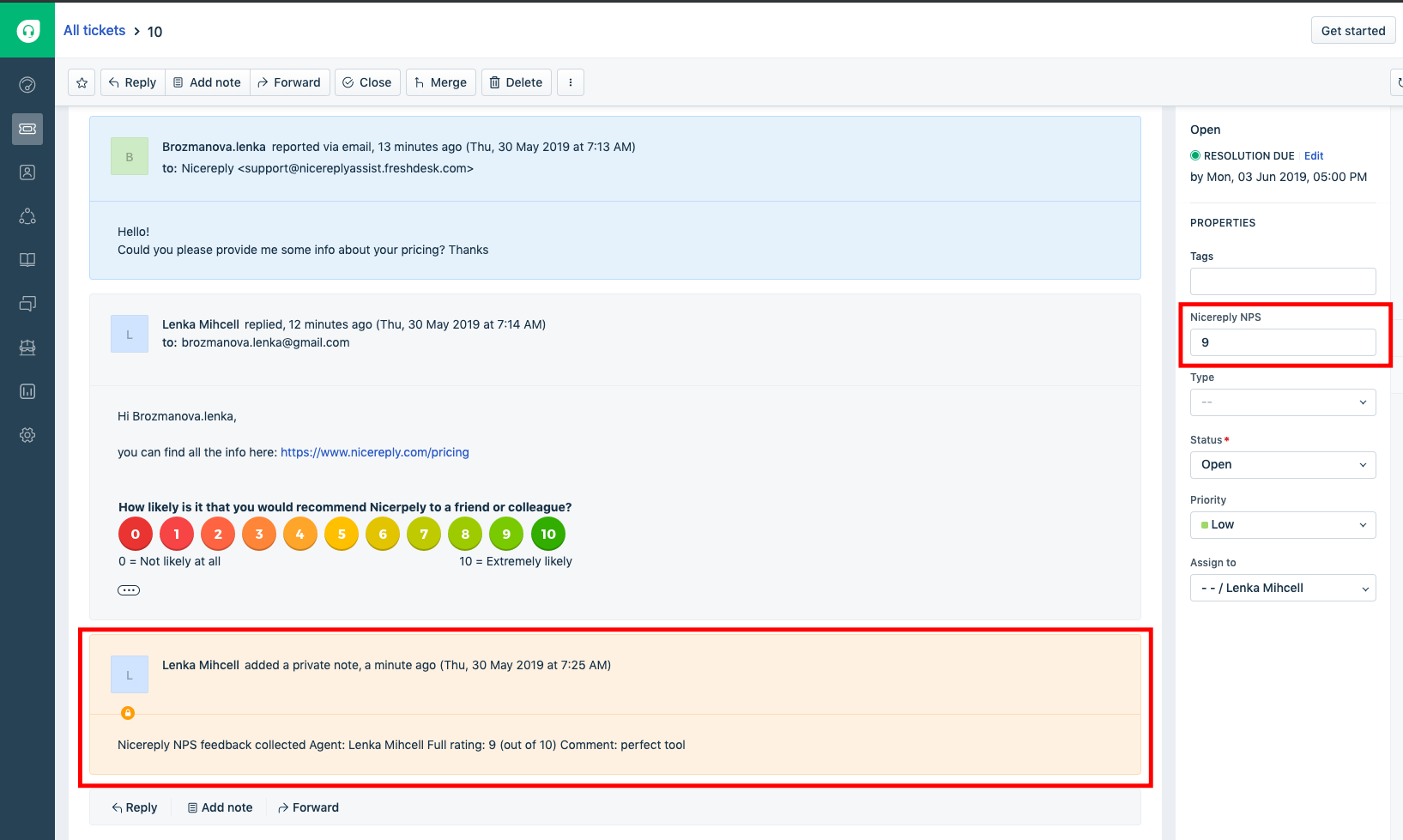Click Lenka Mihcell name on private note
This screenshot has width=1403, height=840.
[201, 665]
